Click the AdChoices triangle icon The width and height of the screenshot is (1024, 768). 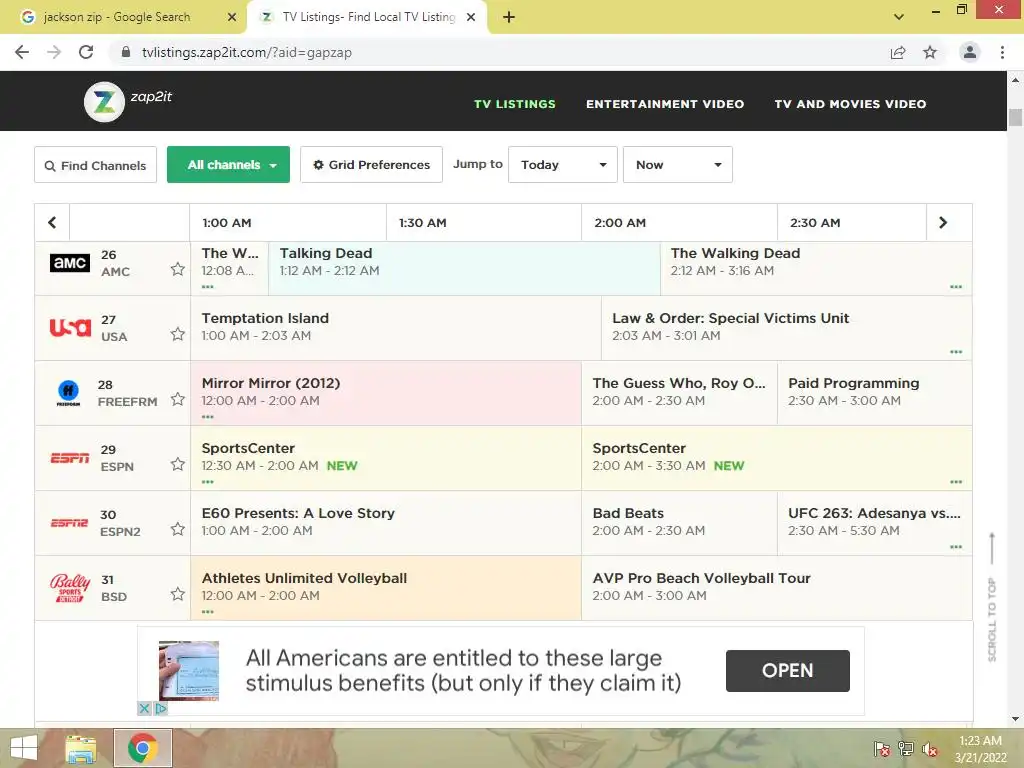click(x=161, y=708)
